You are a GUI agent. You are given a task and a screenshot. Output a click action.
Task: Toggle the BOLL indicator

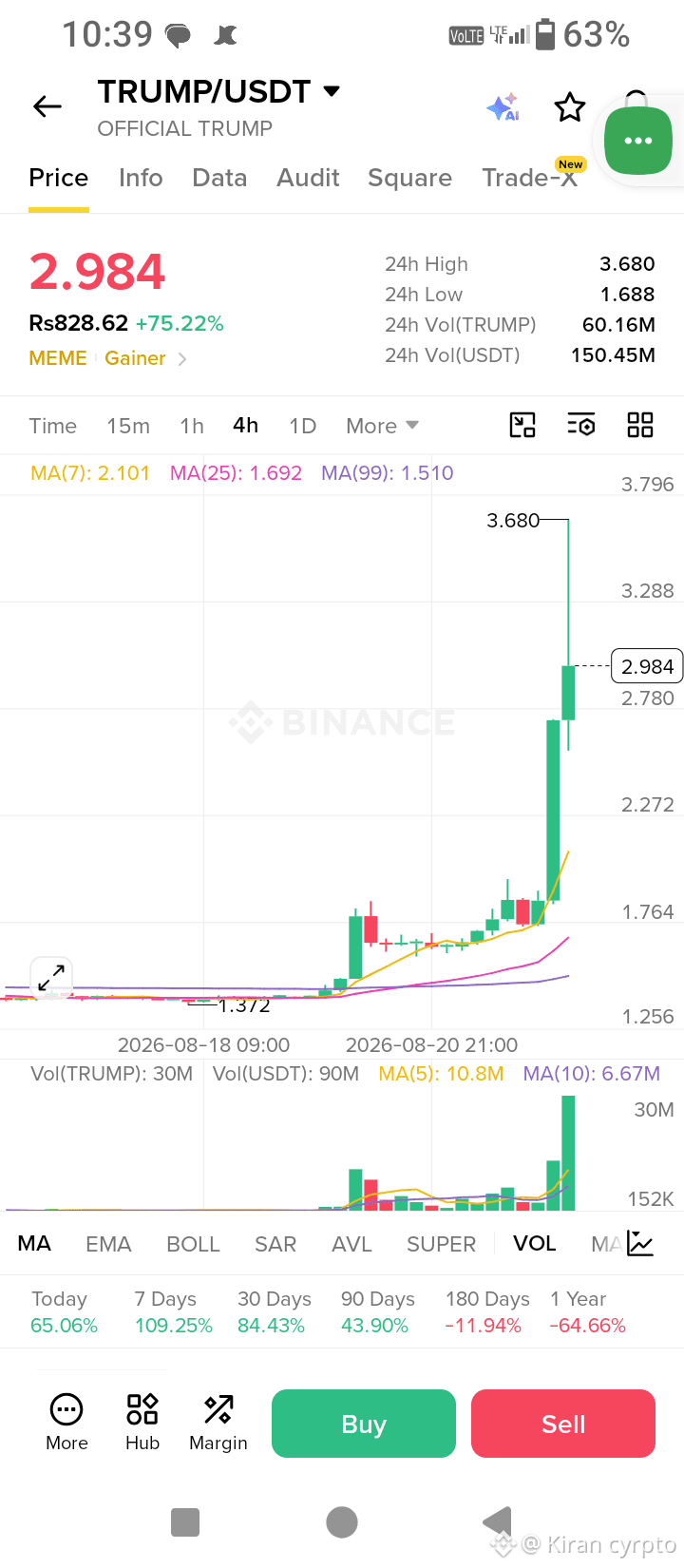tap(193, 1244)
